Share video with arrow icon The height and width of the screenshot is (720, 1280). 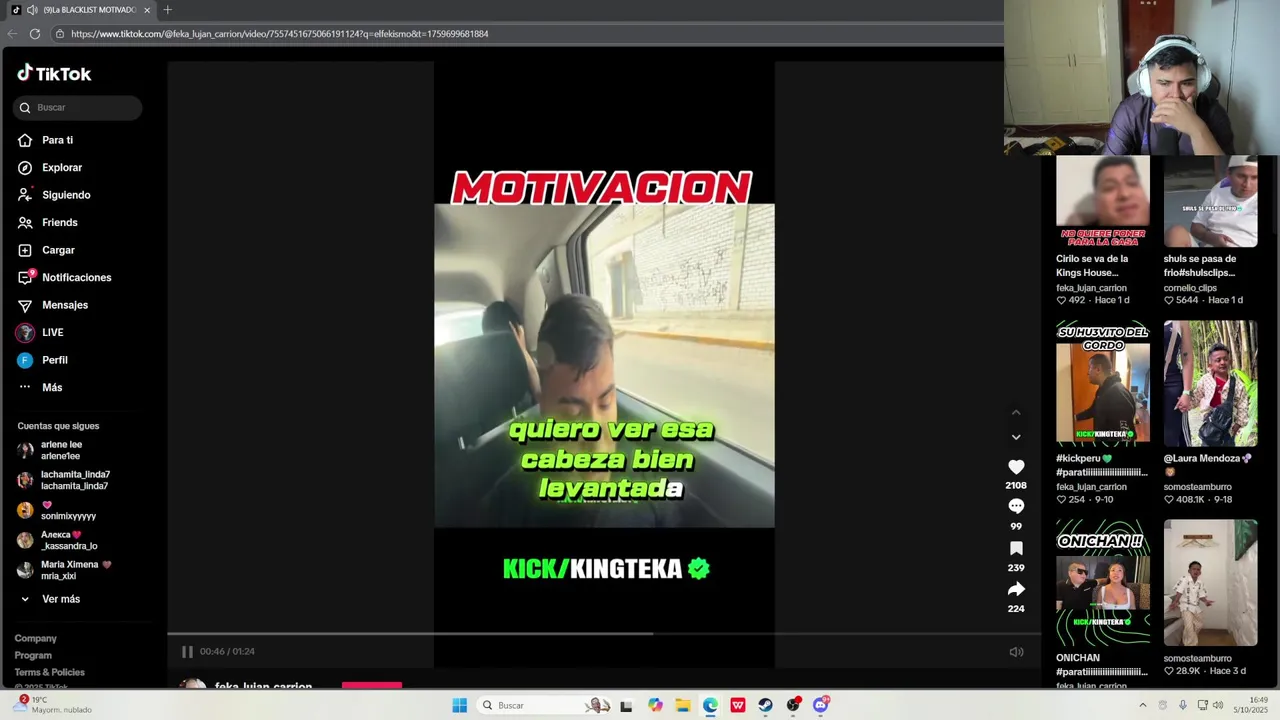pyautogui.click(x=1016, y=589)
